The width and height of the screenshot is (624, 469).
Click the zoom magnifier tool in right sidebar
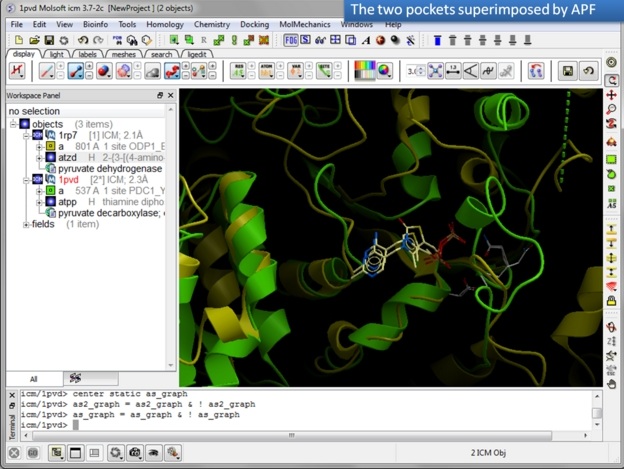pos(612,109)
